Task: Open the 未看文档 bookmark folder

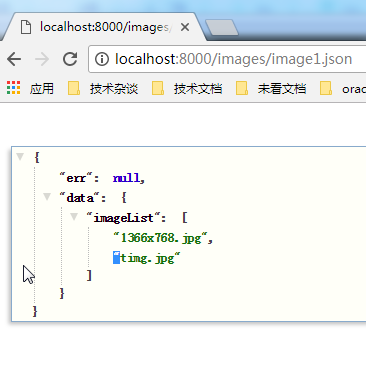Action: coord(271,89)
